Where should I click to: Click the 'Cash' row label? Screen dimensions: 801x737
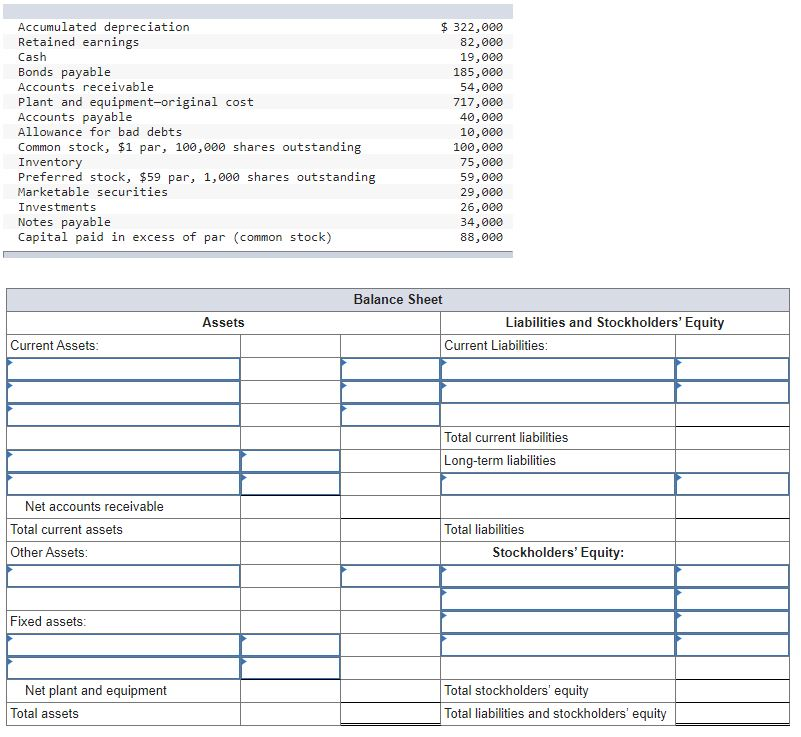pos(32,57)
